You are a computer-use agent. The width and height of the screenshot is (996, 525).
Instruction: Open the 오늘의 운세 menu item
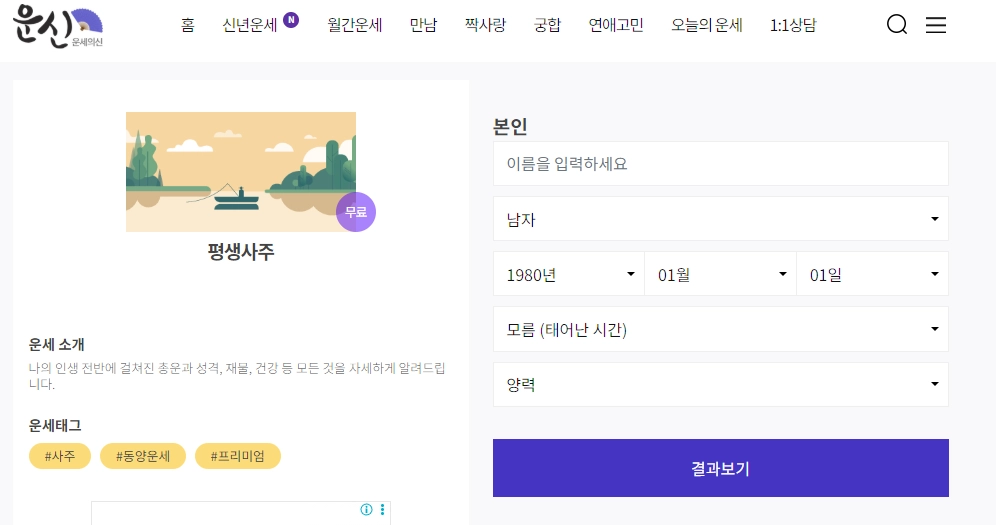coord(706,25)
